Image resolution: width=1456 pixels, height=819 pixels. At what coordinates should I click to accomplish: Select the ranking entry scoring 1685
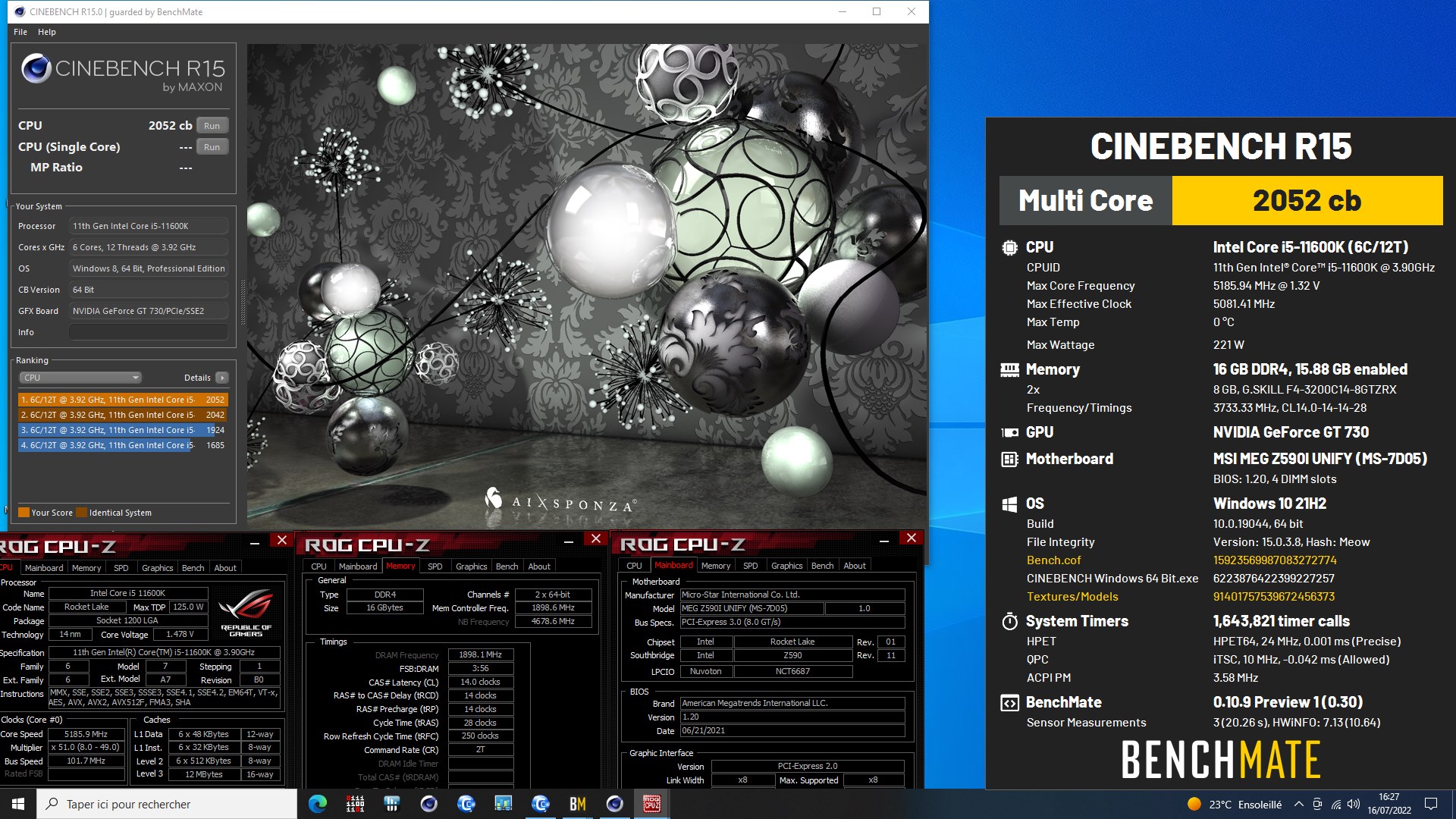(123, 445)
